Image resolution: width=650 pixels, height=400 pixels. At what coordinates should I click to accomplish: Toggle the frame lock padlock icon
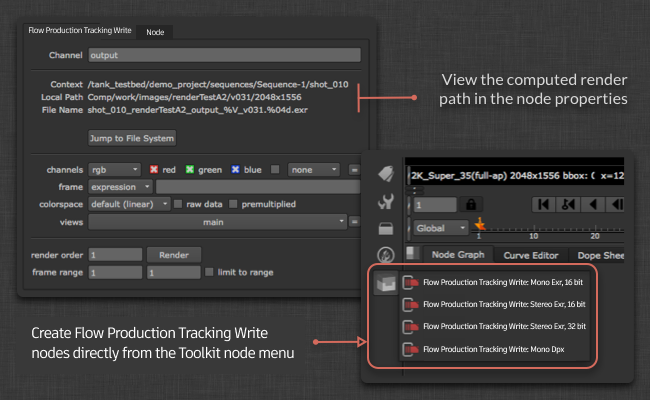coord(471,204)
